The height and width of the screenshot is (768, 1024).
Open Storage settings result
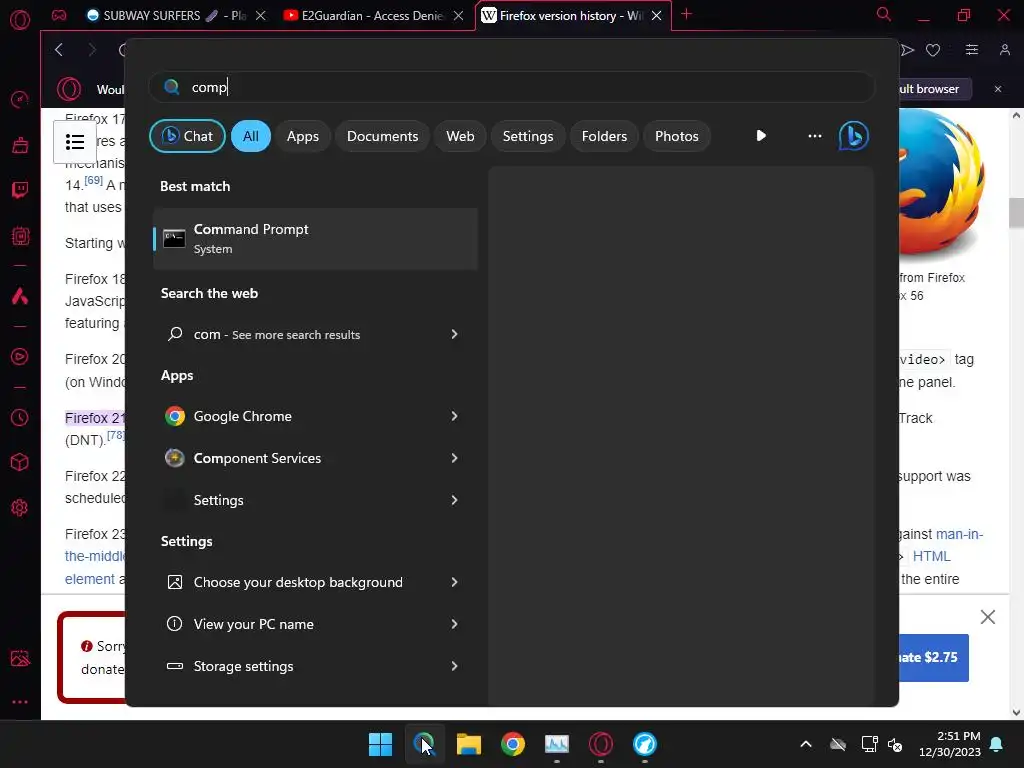(x=315, y=666)
